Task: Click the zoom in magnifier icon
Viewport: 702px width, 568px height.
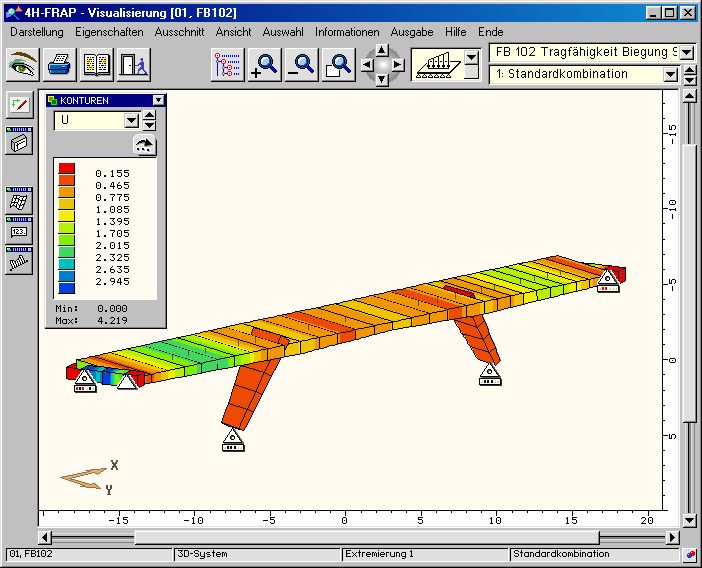Action: point(265,65)
